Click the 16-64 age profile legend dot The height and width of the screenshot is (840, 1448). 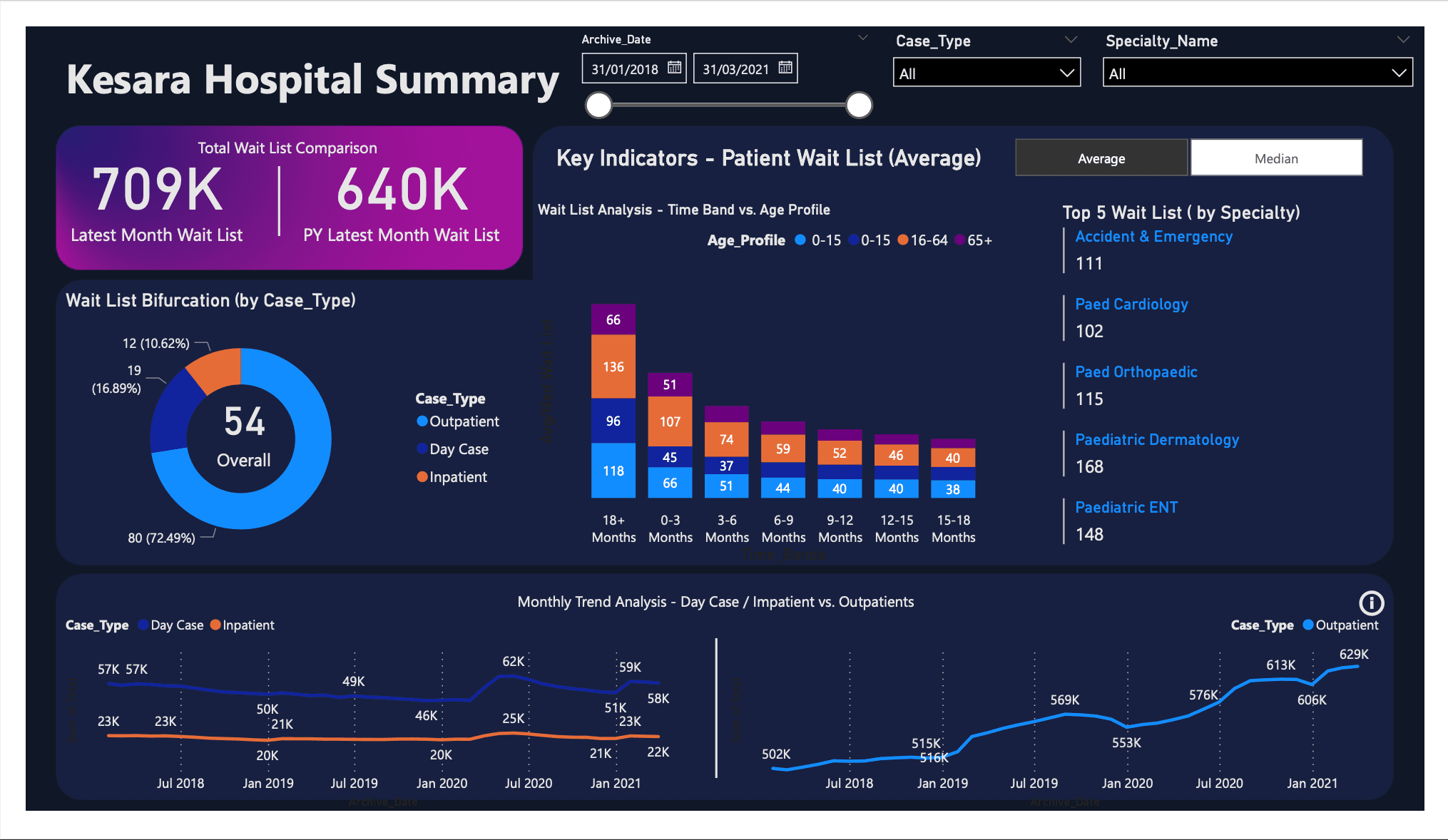pyautogui.click(x=903, y=240)
